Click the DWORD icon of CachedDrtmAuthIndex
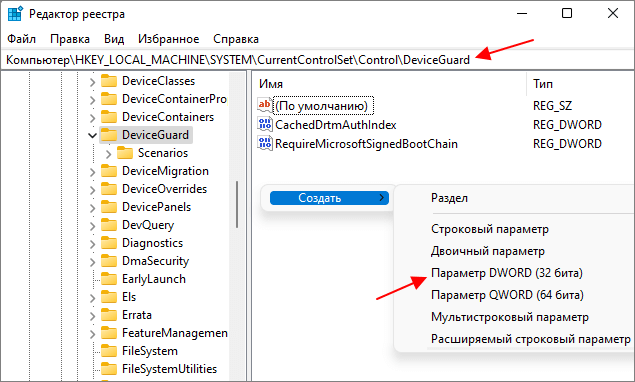This screenshot has height=382, width=635. [x=265, y=124]
